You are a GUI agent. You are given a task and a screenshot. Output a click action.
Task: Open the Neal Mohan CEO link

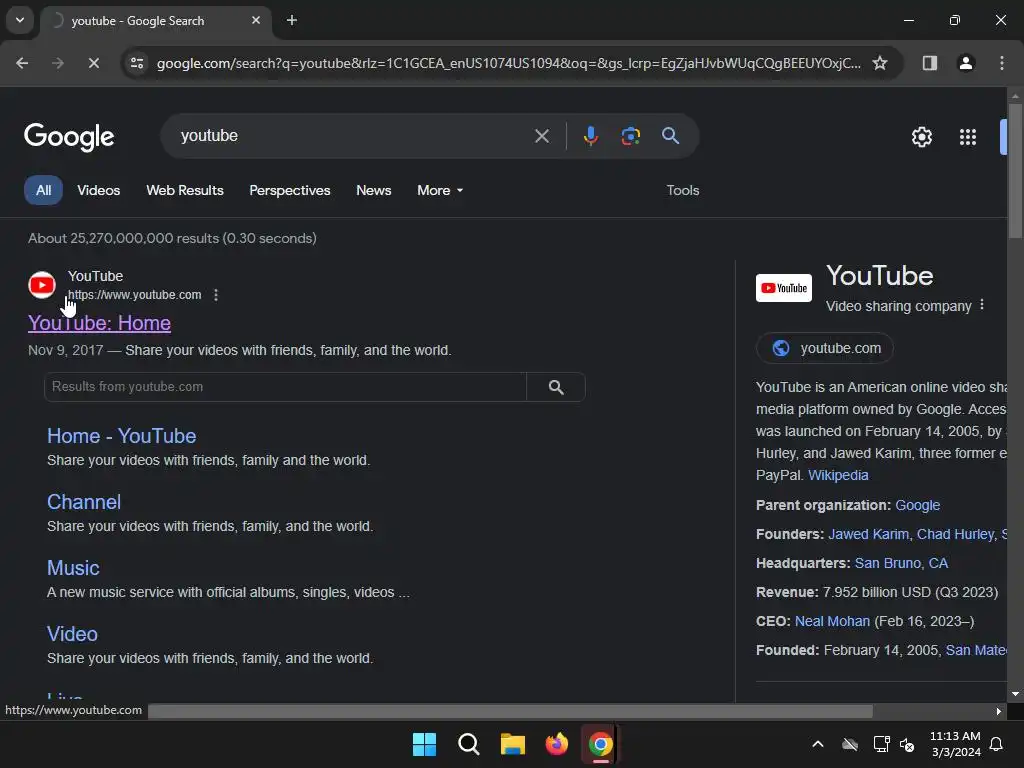(x=832, y=621)
